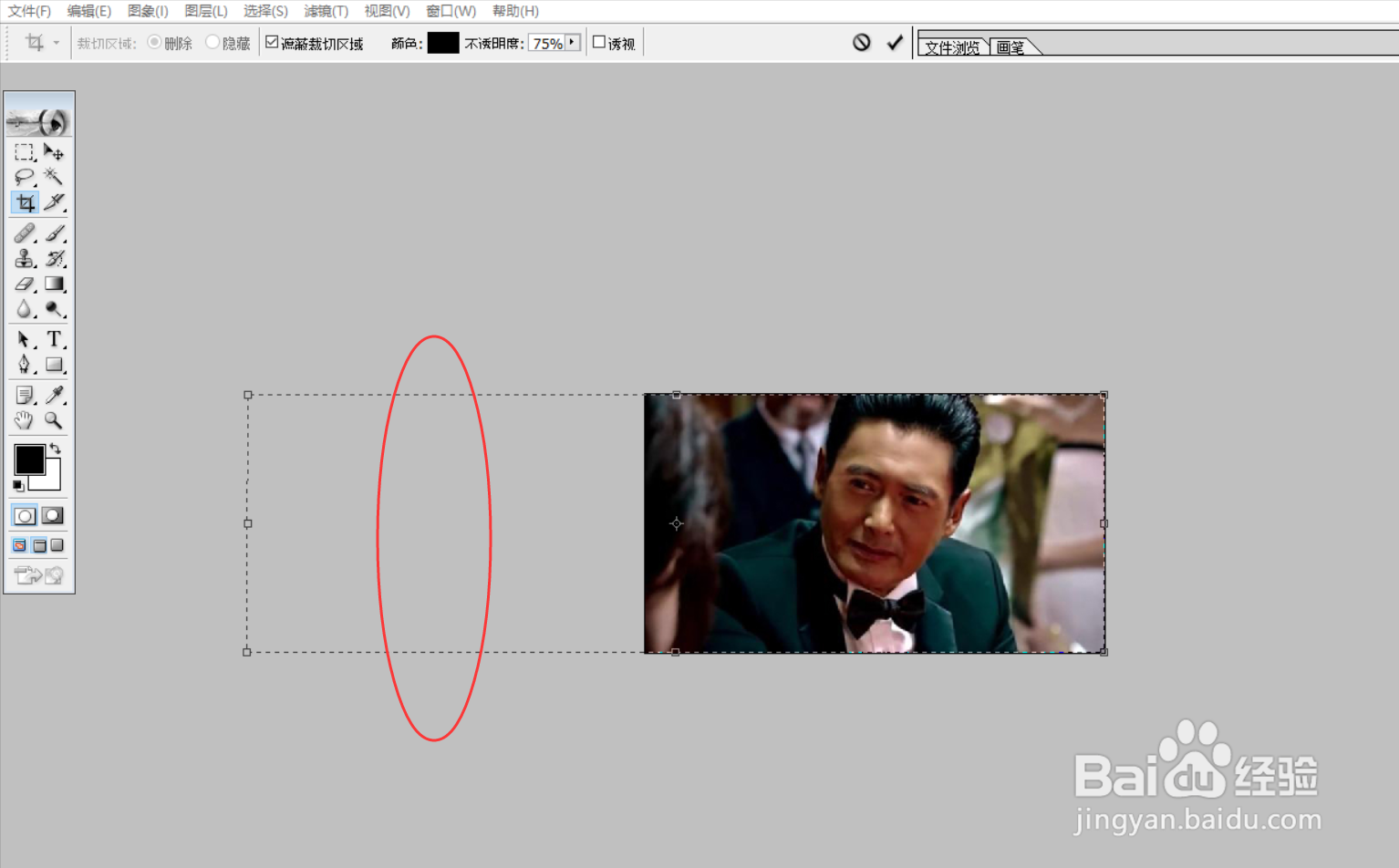The image size is (1399, 868).
Task: Commit the current crop operation
Action: [x=895, y=42]
